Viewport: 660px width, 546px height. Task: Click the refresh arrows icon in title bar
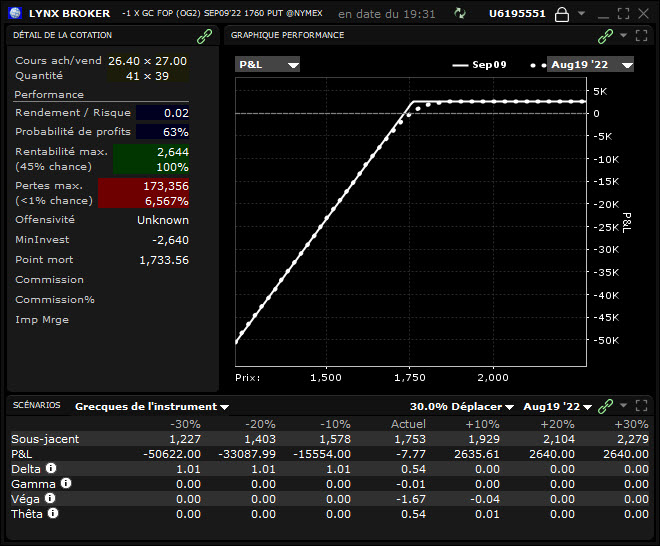(x=459, y=14)
